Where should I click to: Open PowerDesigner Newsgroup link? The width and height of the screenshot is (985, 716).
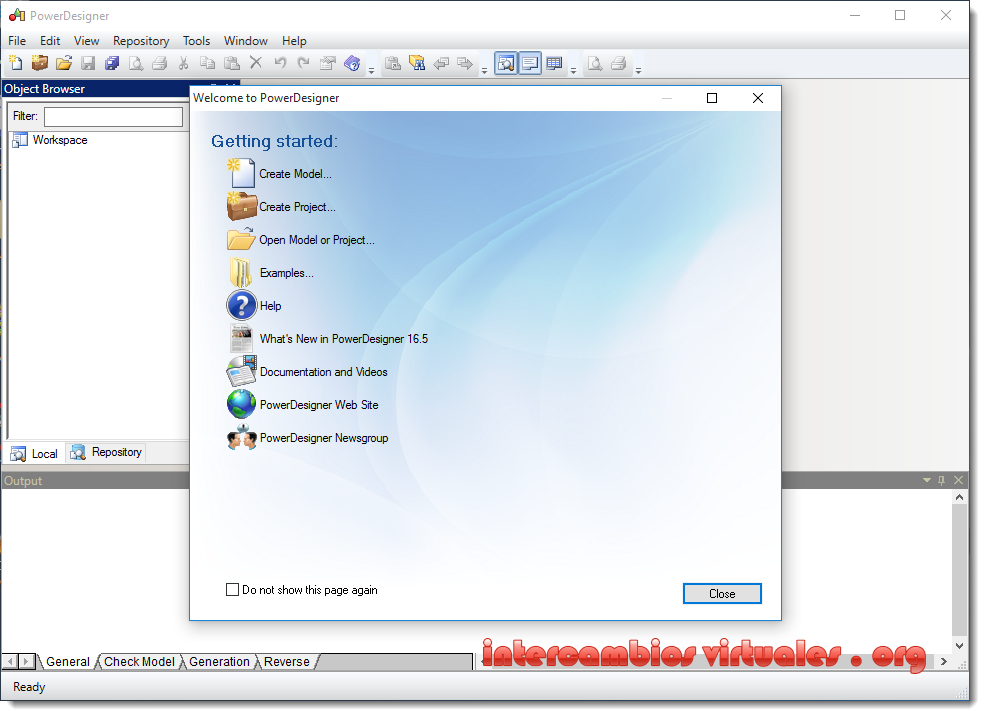click(324, 438)
